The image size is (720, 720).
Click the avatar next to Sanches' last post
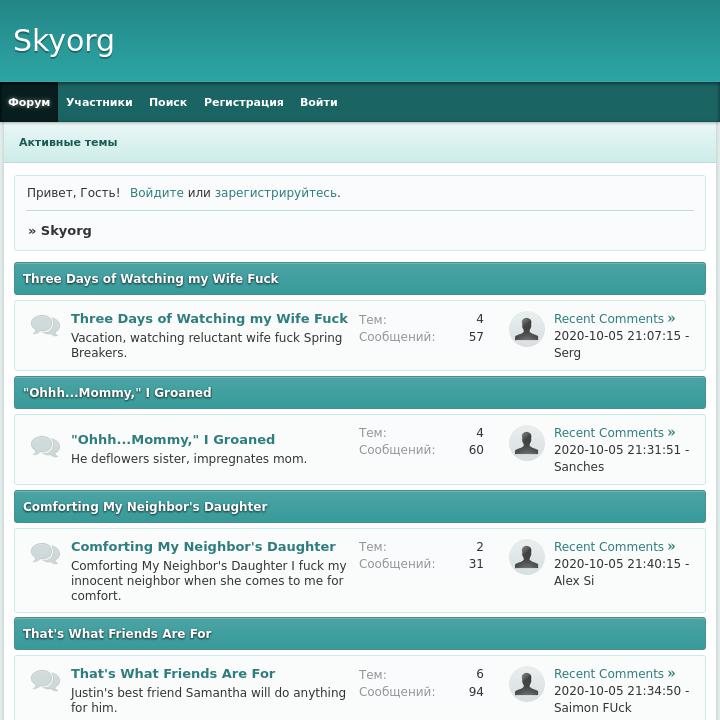pyautogui.click(x=527, y=443)
